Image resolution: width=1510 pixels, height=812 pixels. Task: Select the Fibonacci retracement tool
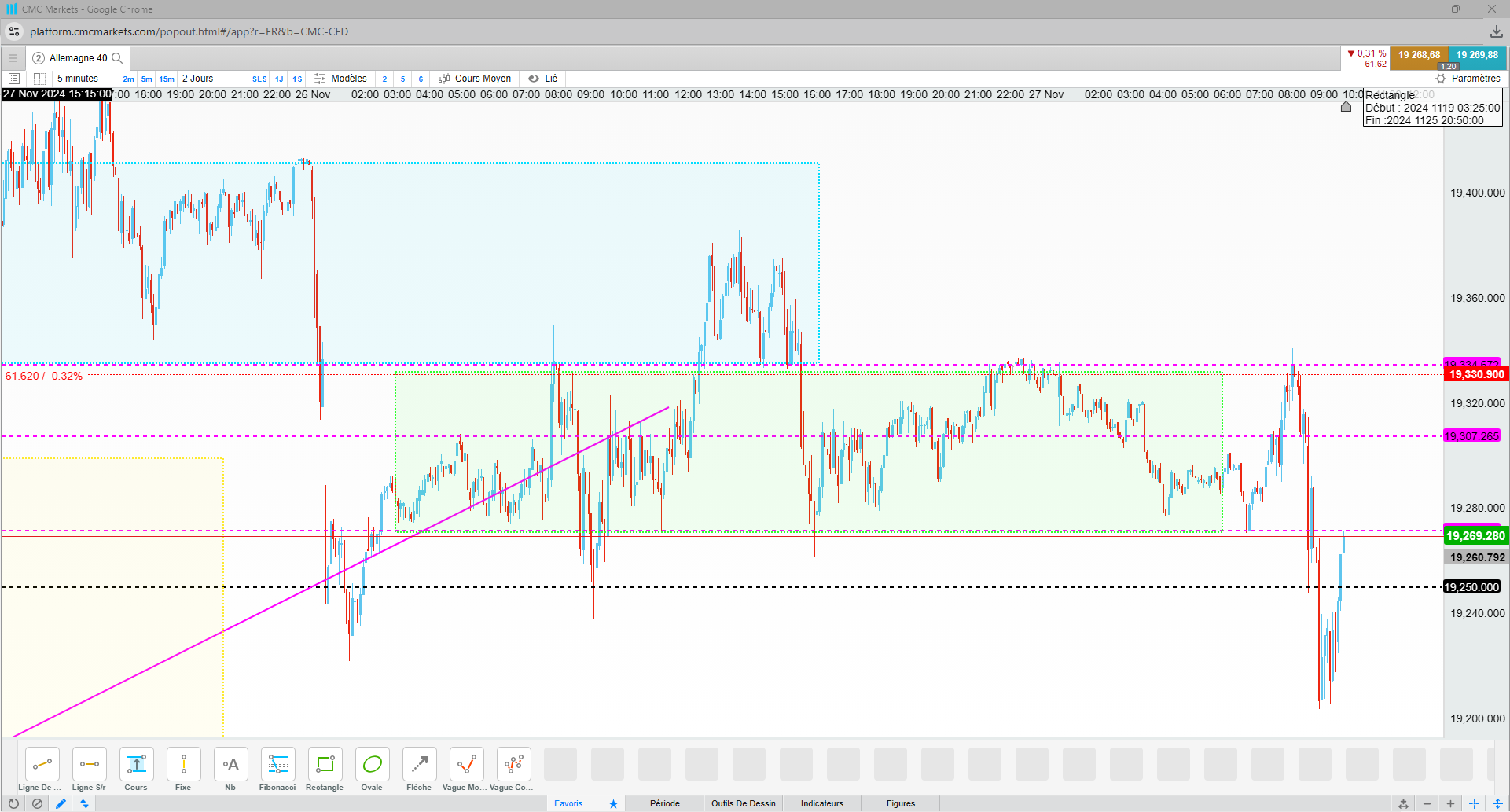click(277, 765)
